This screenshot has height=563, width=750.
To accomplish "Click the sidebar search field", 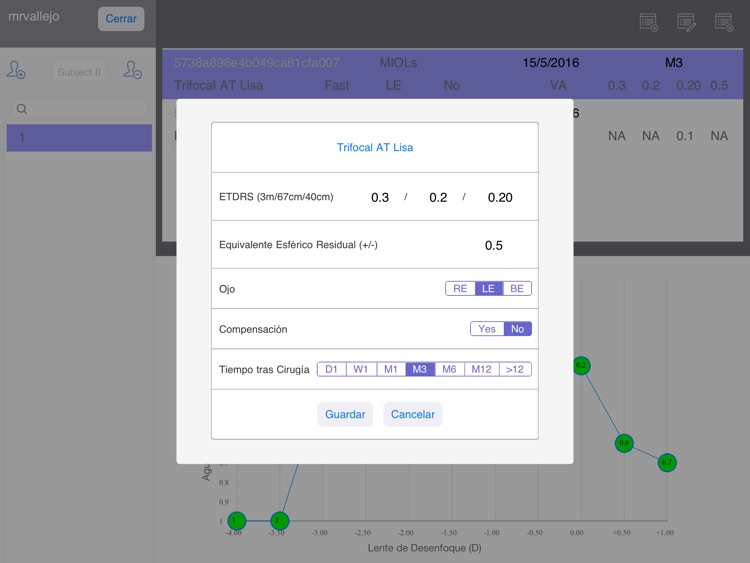I will [x=79, y=109].
